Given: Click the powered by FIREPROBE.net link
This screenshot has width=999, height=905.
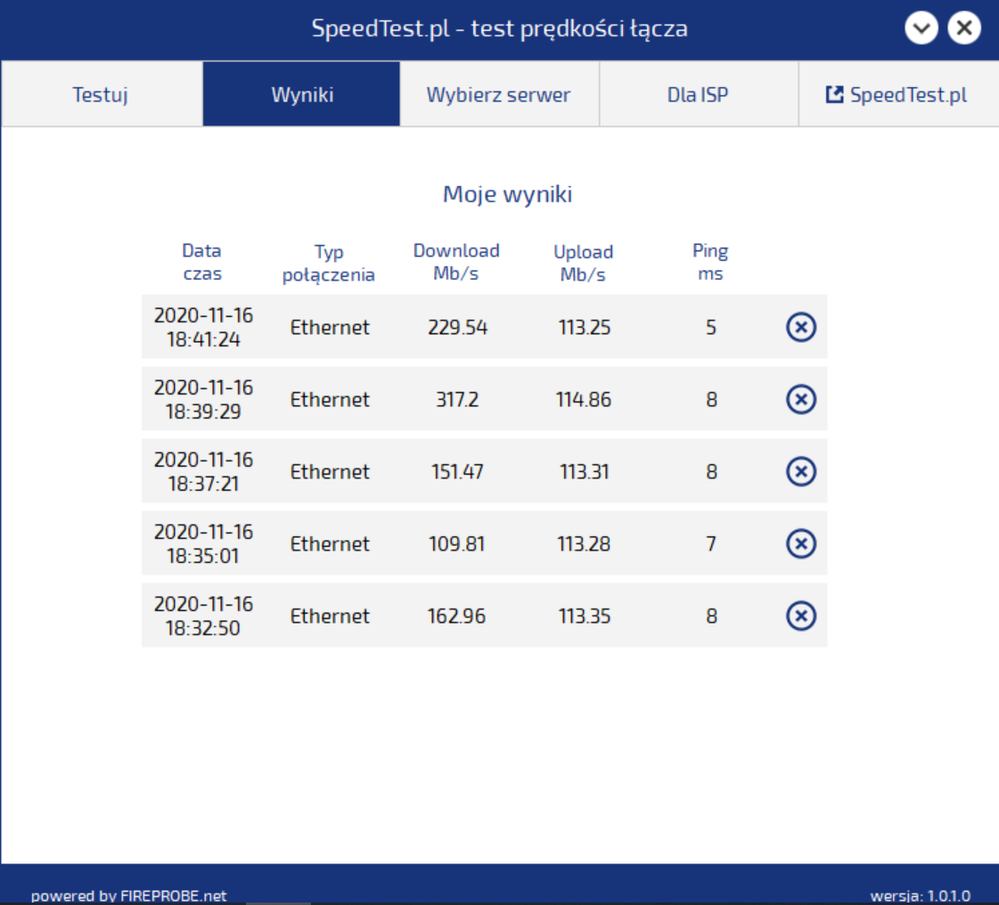Looking at the screenshot, I should tap(129, 895).
